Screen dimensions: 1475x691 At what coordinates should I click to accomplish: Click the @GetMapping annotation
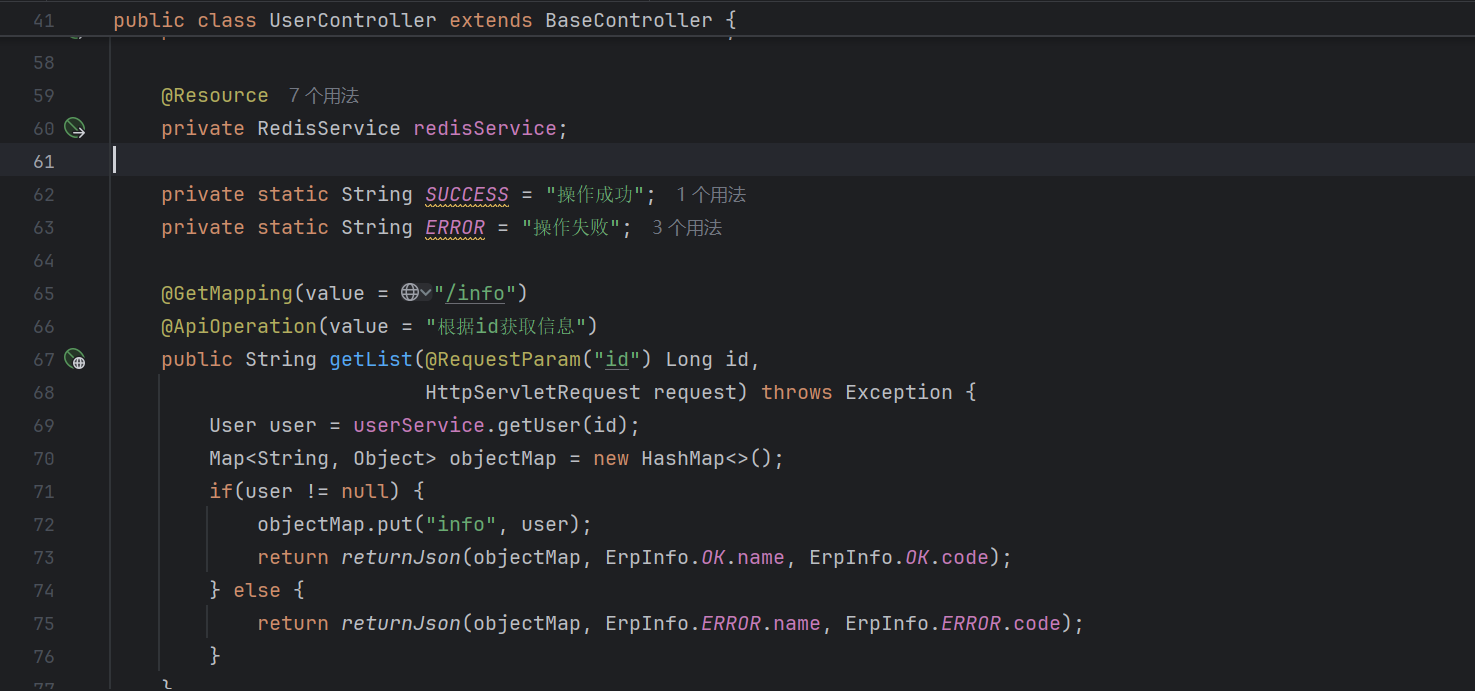(x=227, y=293)
